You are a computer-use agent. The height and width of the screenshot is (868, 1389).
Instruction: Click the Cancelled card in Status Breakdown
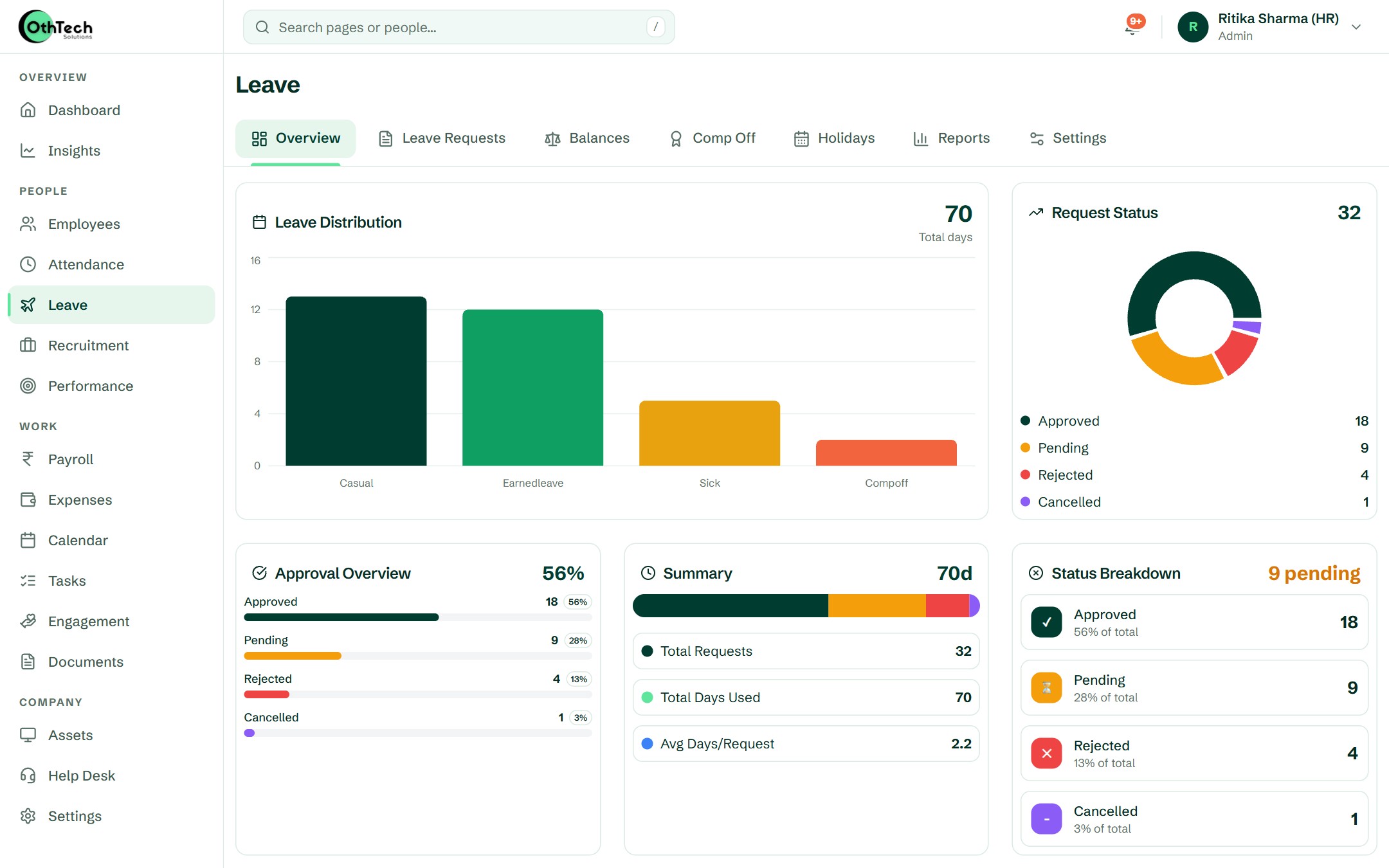[x=1194, y=819]
